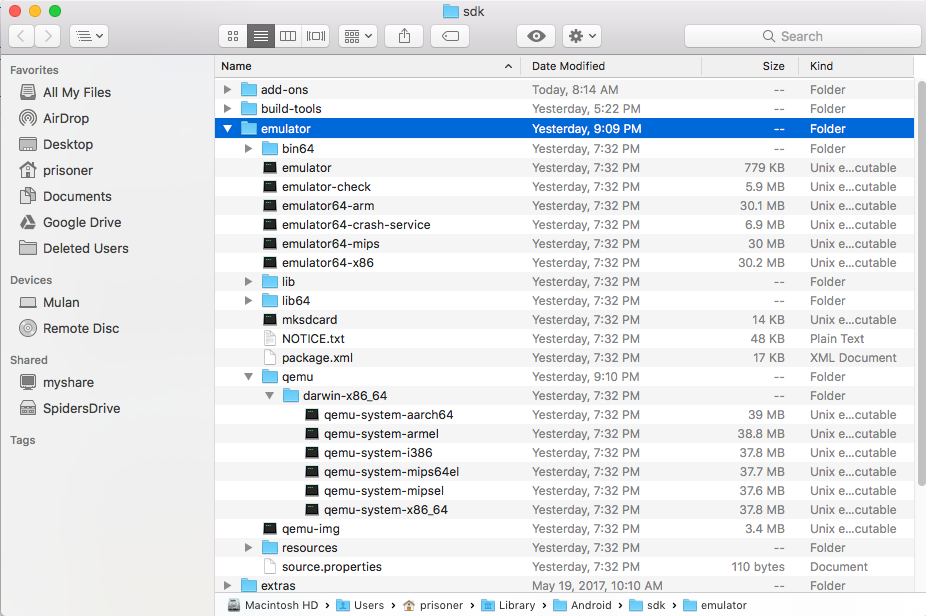Select qemu-system-i386 file
The height and width of the screenshot is (616, 926).
[564, 452]
